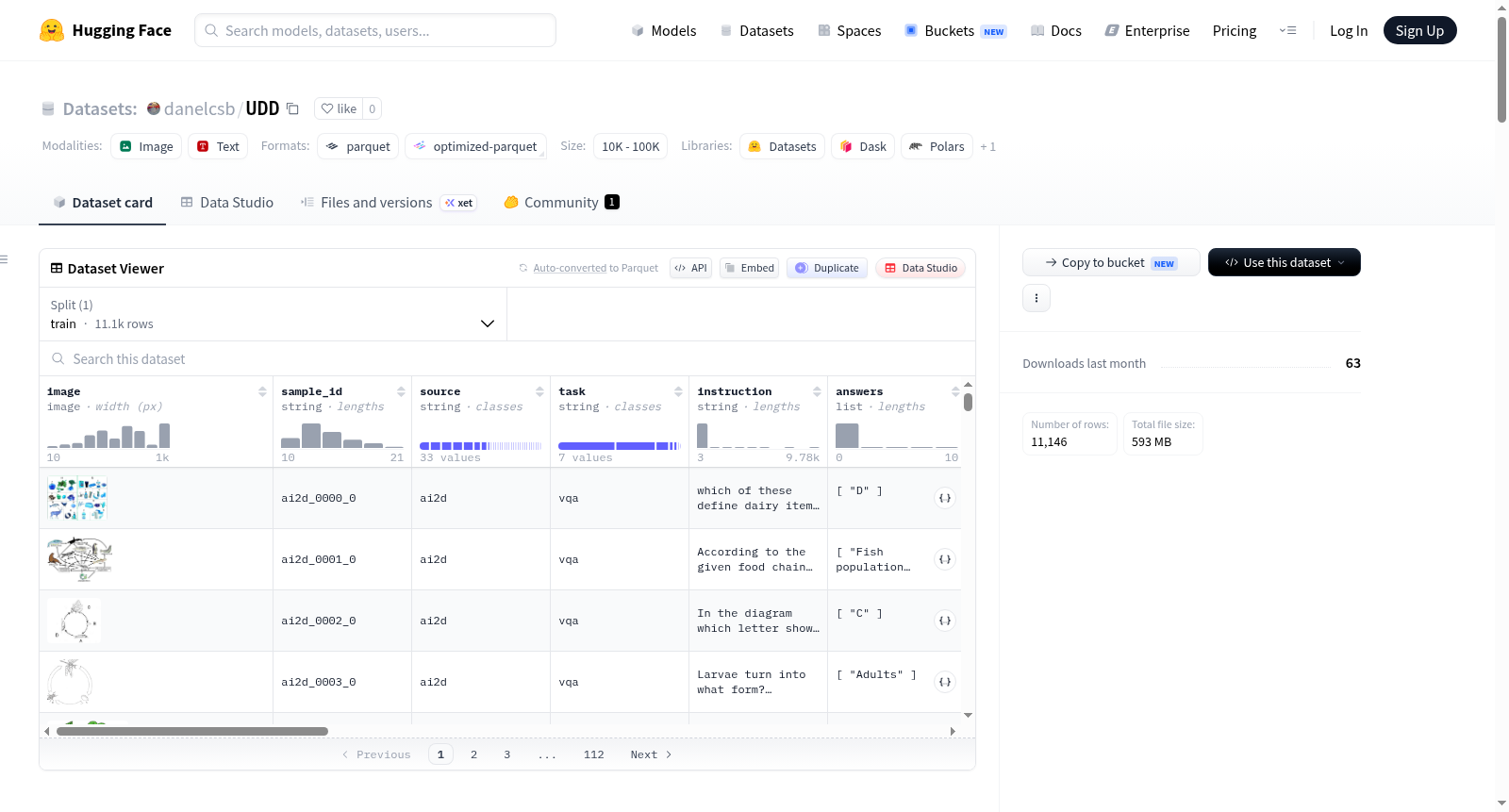The width and height of the screenshot is (1509, 812).
Task: Open the navigation overflow menu icon
Action: click(x=1287, y=30)
